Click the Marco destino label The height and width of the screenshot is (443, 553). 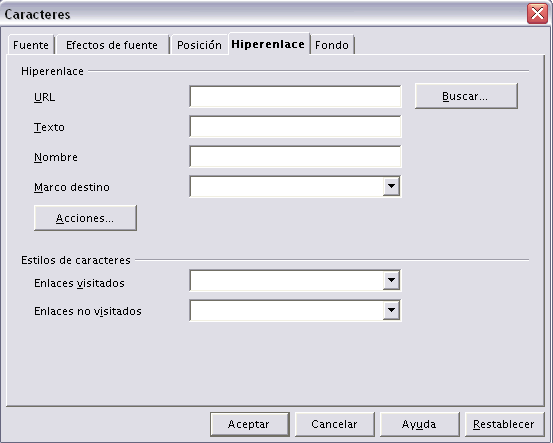(72, 187)
